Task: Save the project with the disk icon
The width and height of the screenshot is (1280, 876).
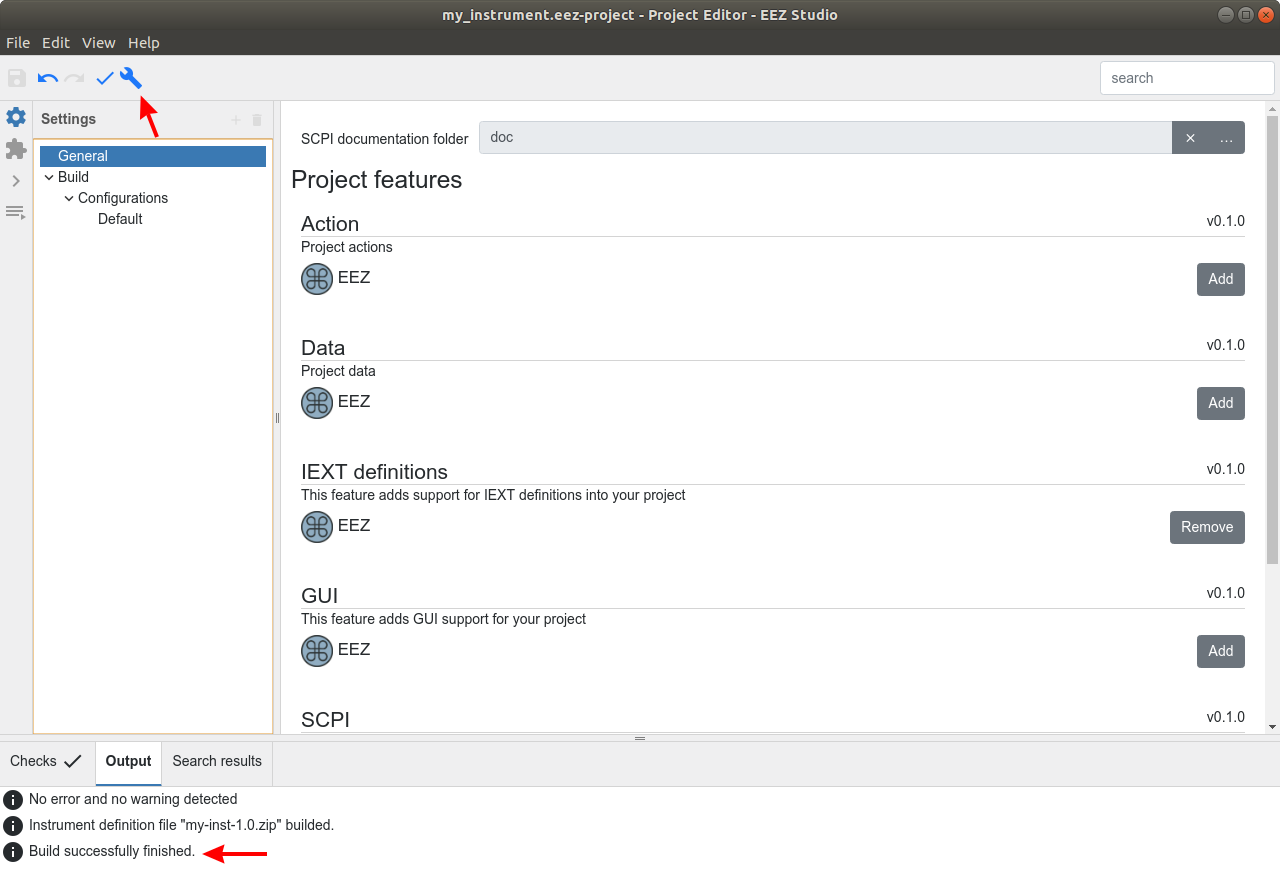Action: [16, 78]
